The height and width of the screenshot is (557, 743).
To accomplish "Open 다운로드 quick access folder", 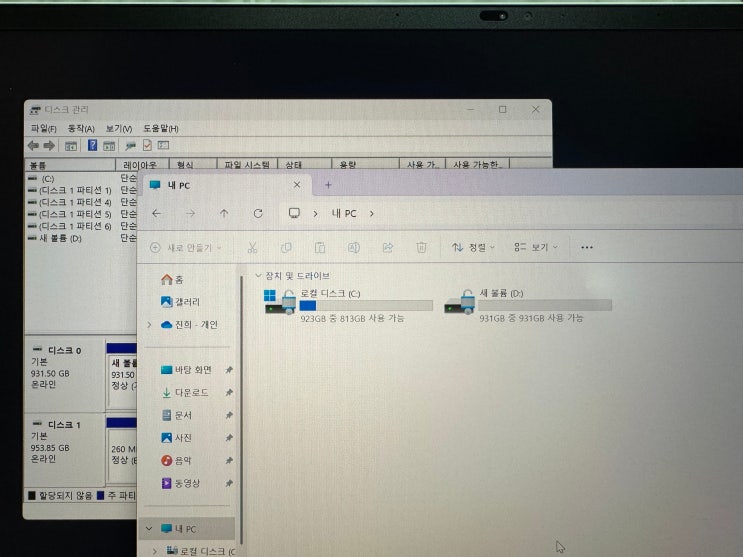I will [x=185, y=393].
